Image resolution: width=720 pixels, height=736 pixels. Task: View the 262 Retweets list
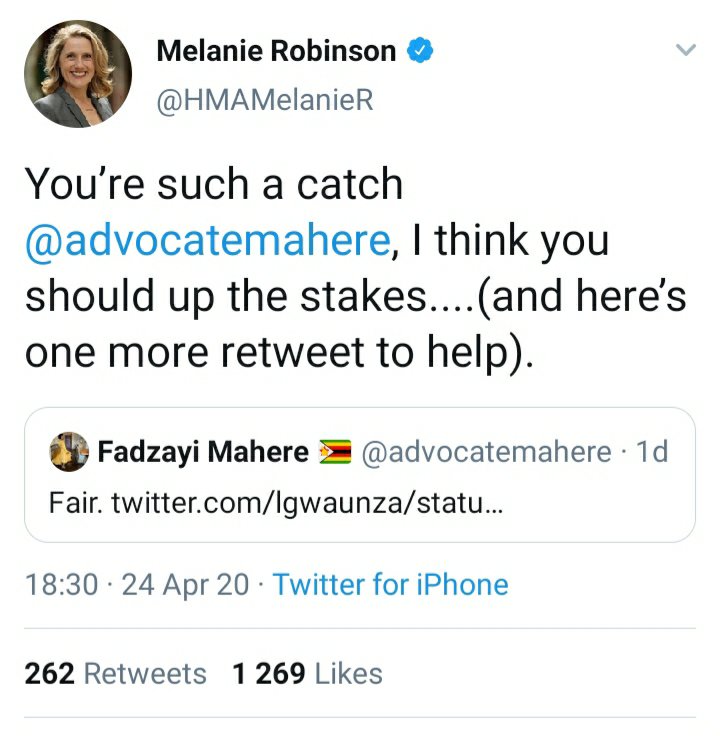[115, 673]
